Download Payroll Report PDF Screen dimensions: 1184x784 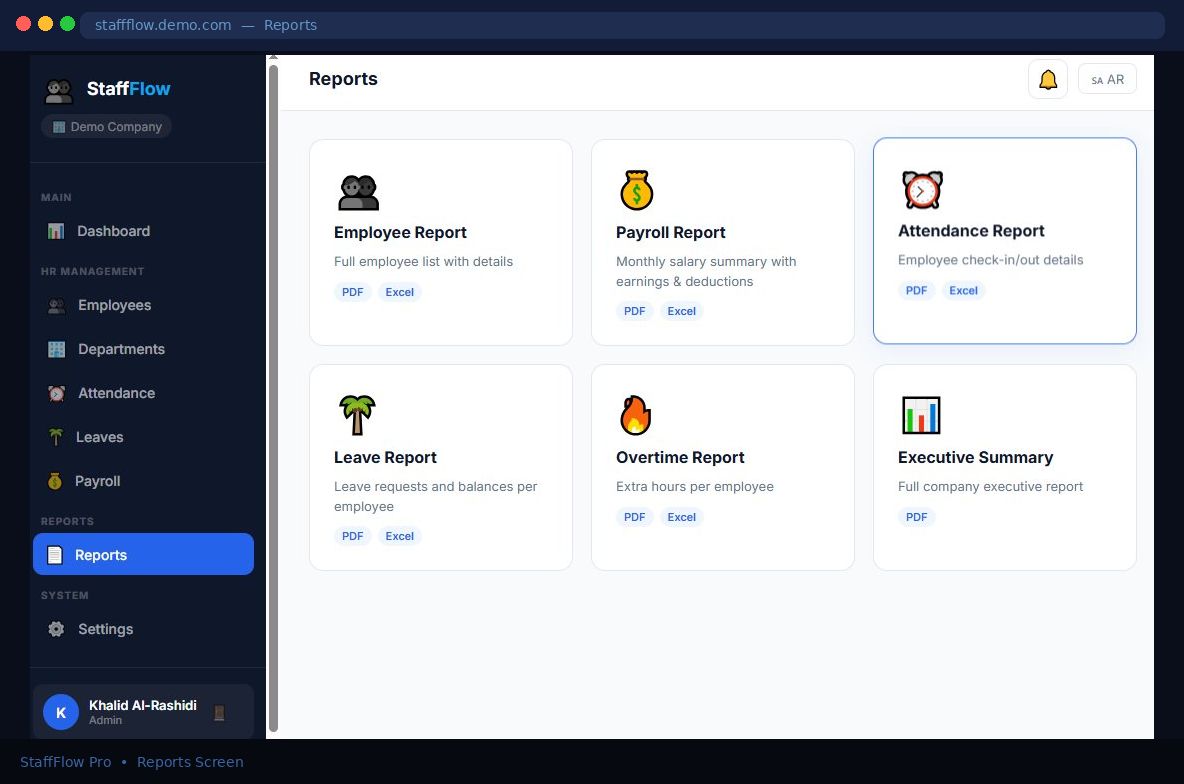point(634,311)
